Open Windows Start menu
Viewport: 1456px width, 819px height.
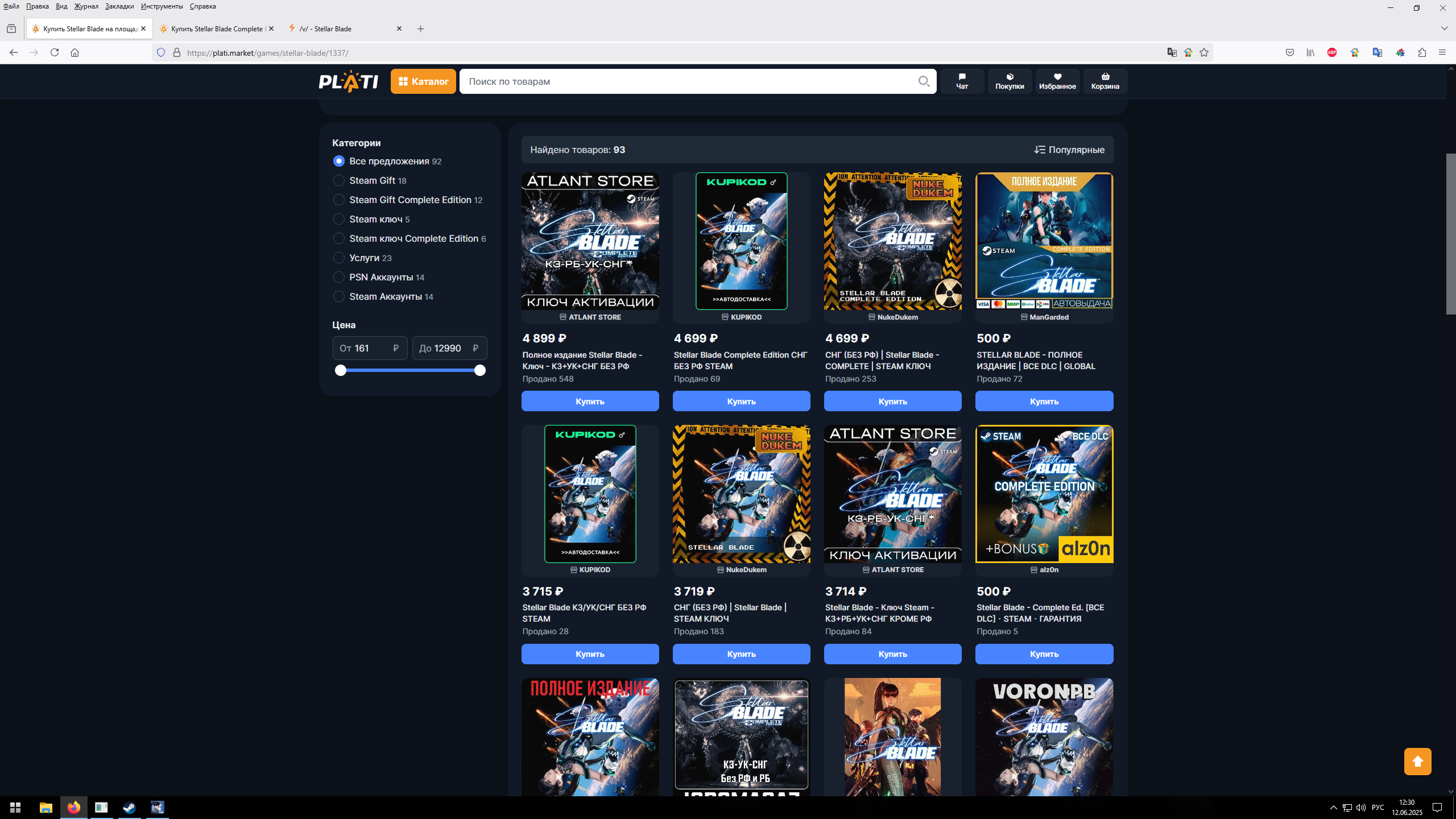[x=15, y=808]
